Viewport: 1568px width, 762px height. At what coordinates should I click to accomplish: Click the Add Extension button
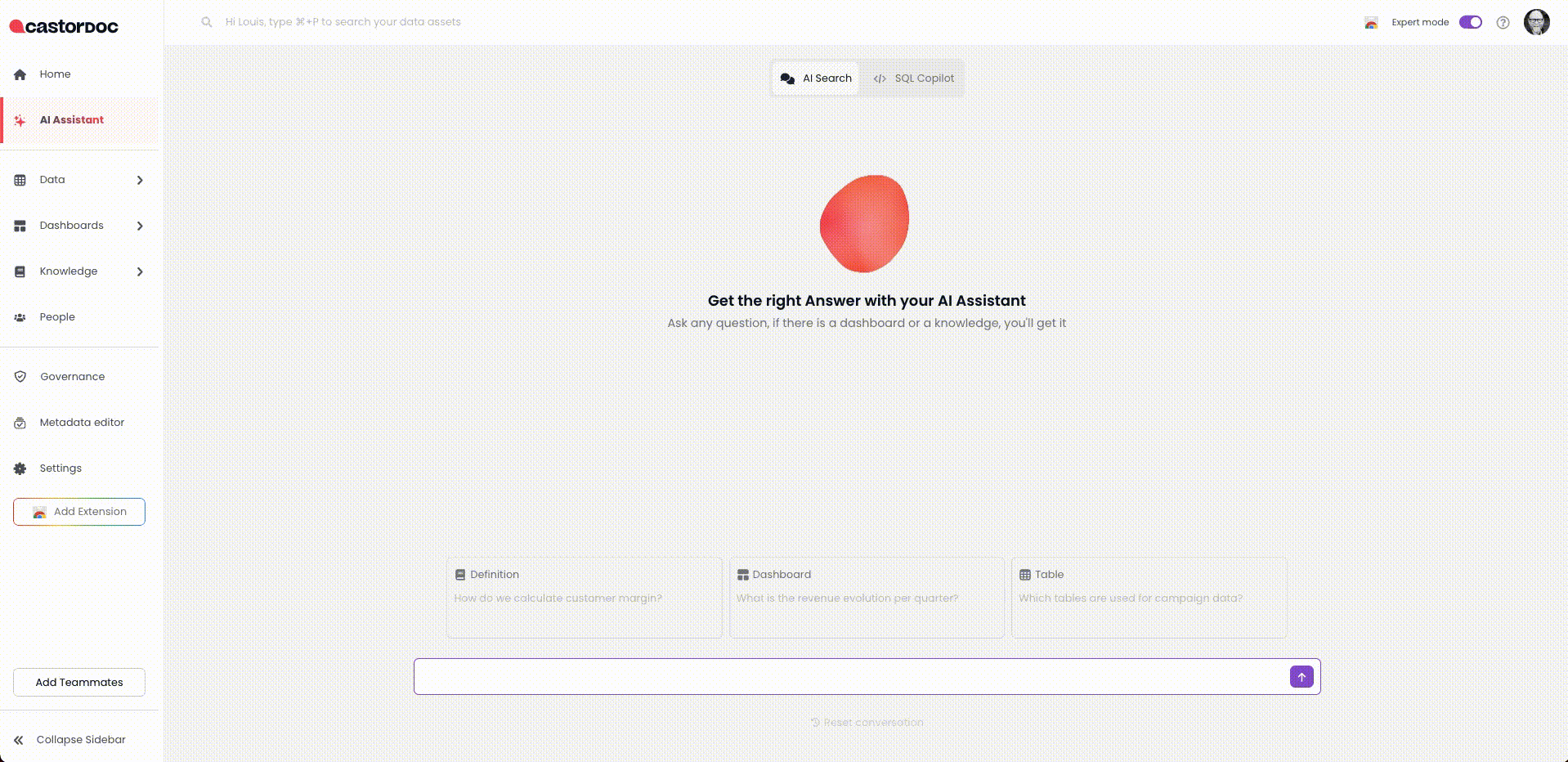pos(79,512)
